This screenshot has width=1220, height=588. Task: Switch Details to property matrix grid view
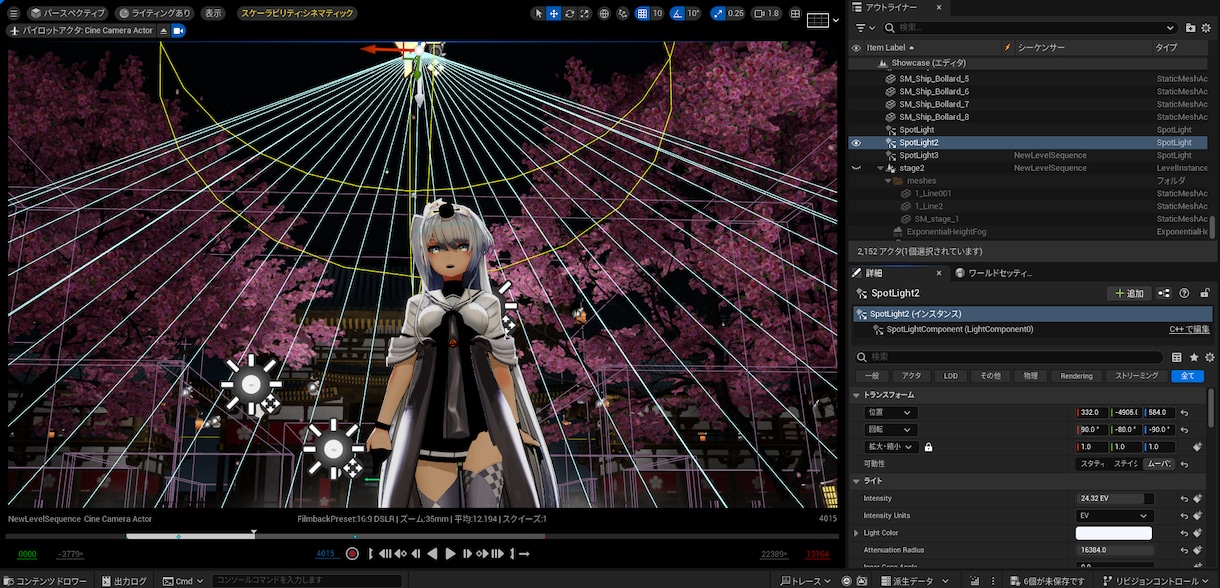(1176, 357)
